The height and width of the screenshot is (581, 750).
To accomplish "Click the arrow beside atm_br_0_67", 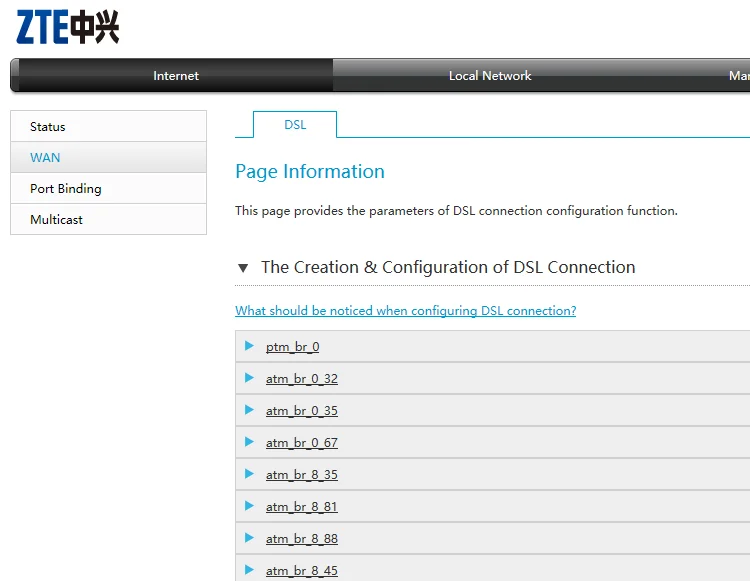I will point(249,442).
